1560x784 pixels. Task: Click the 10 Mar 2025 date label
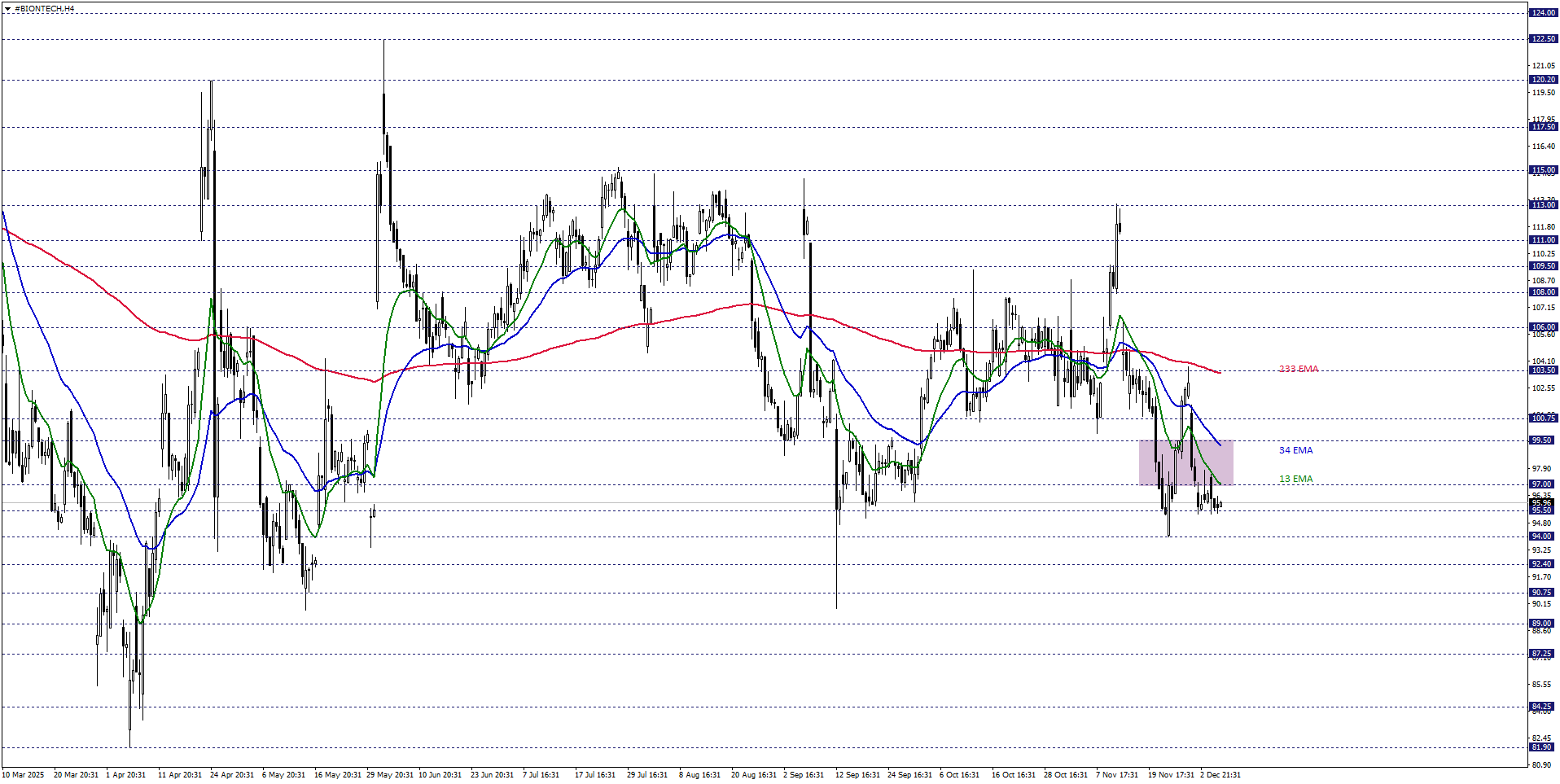24,774
